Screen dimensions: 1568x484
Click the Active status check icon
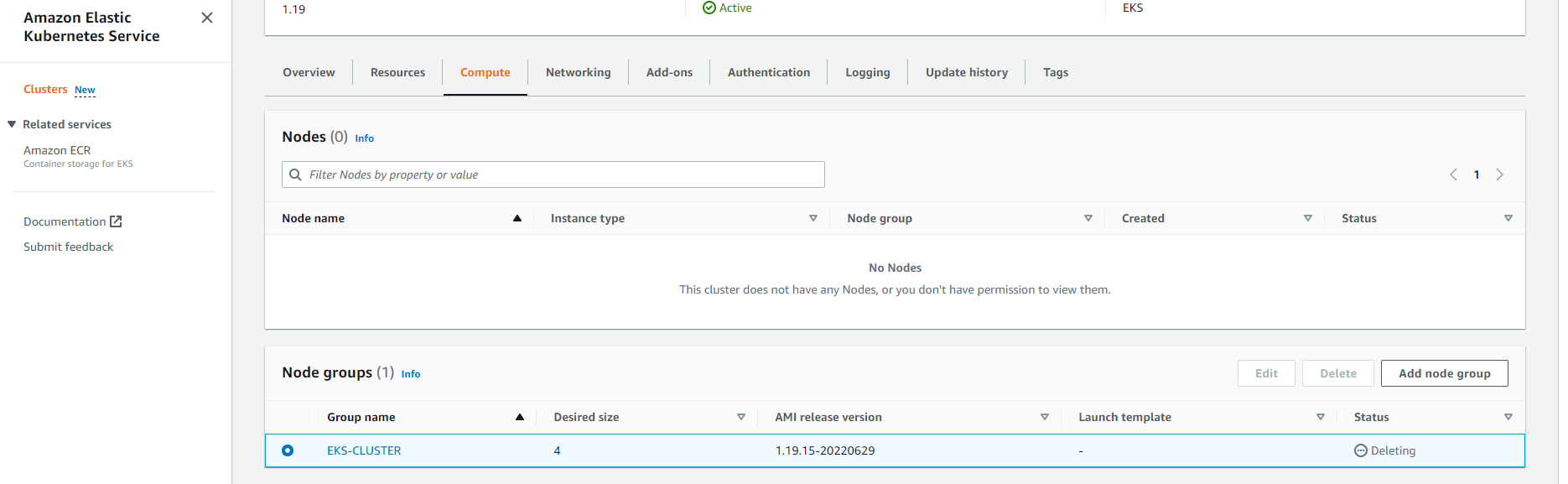(x=709, y=8)
